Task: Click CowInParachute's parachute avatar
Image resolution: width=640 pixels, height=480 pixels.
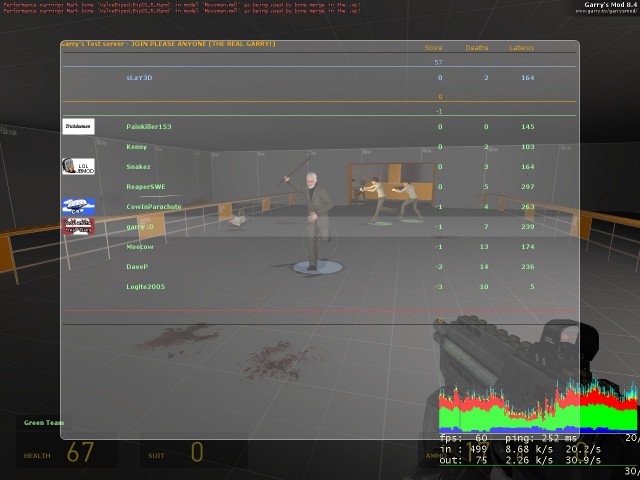Action: [78, 207]
